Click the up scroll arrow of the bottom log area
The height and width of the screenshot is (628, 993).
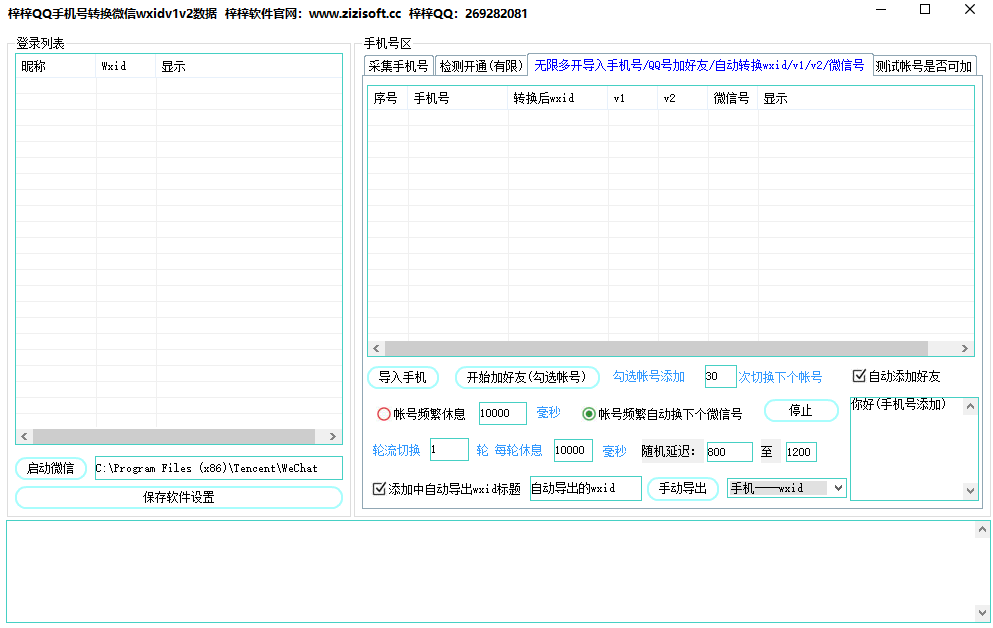[x=981, y=529]
